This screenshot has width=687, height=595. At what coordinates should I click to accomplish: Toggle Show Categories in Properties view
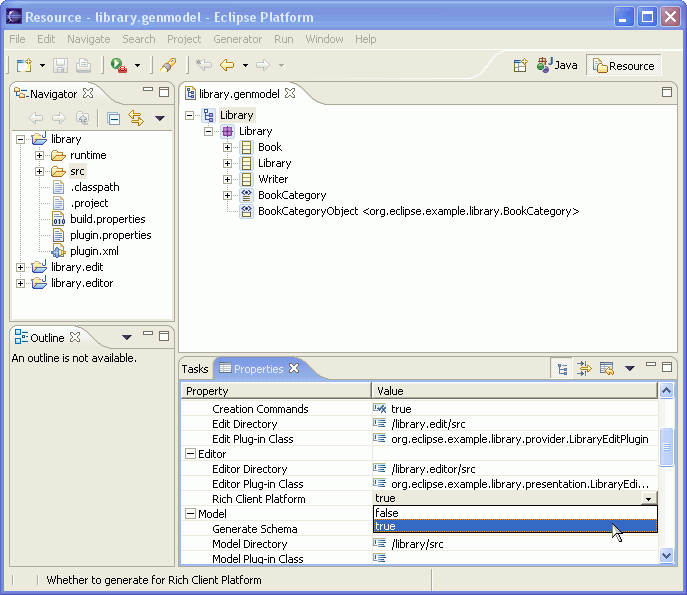(563, 369)
